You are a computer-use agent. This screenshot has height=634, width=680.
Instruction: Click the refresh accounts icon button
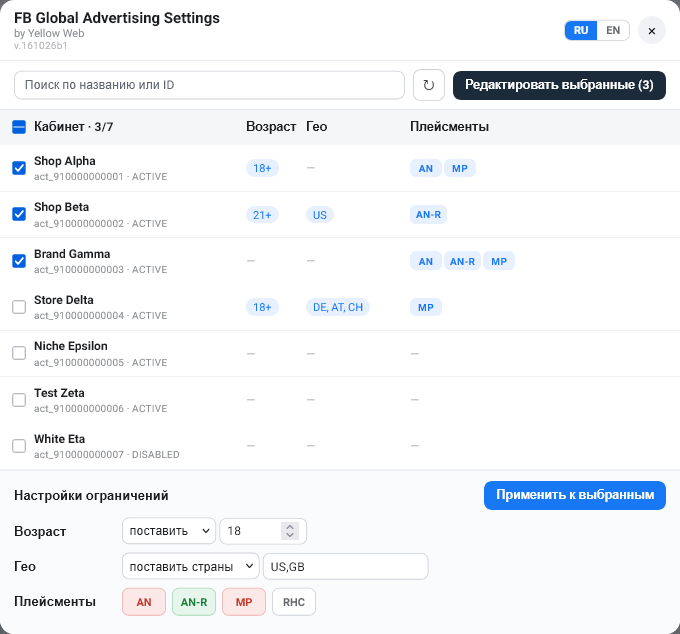coord(428,85)
